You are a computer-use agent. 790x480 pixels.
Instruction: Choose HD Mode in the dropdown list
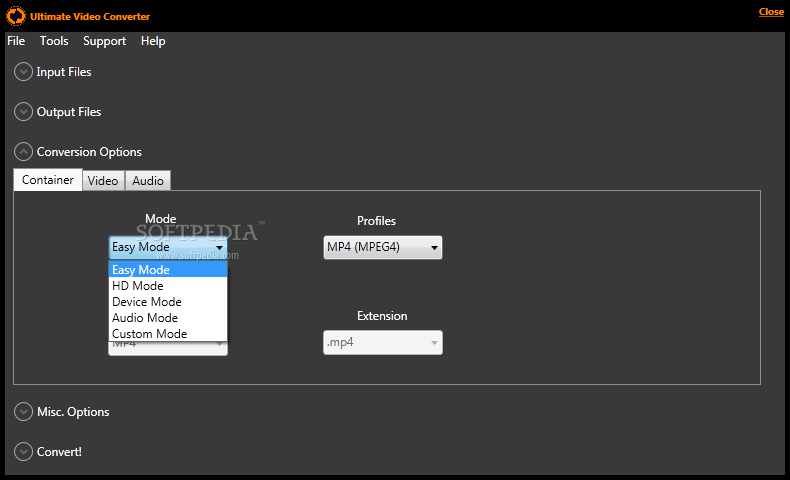point(168,286)
